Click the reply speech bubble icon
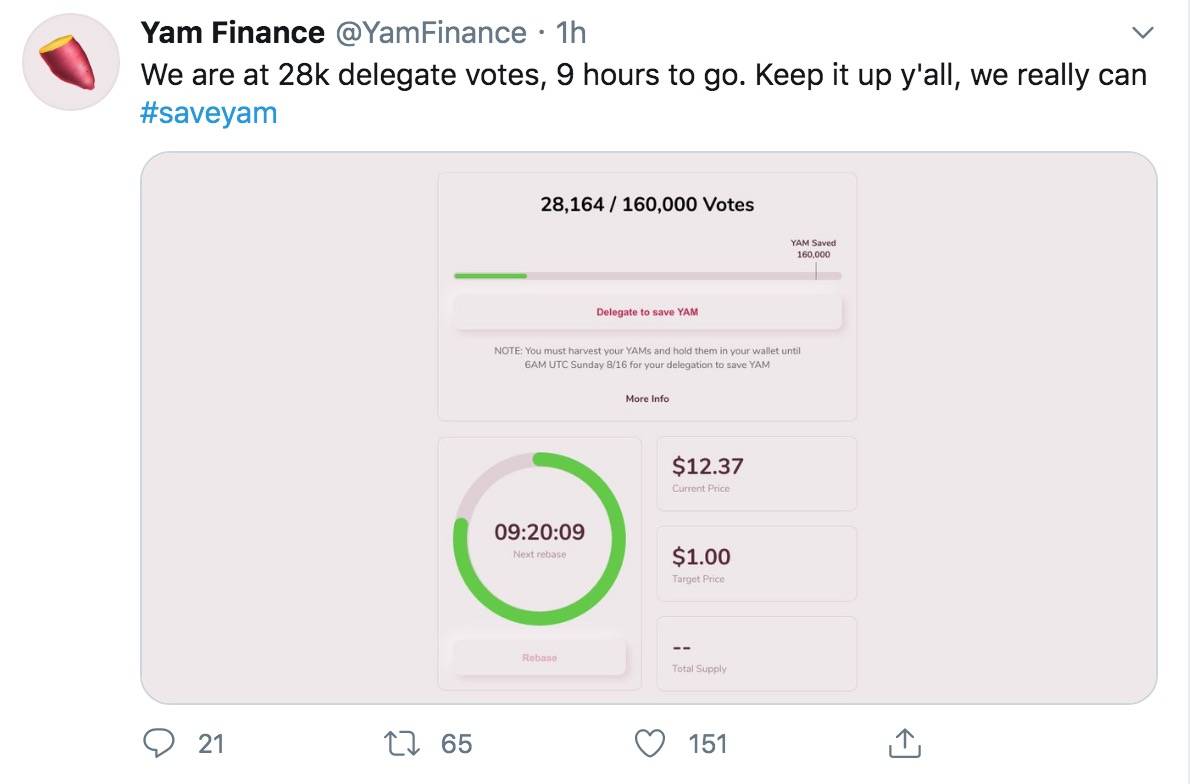This screenshot has width=1190, height=784. click(x=160, y=743)
